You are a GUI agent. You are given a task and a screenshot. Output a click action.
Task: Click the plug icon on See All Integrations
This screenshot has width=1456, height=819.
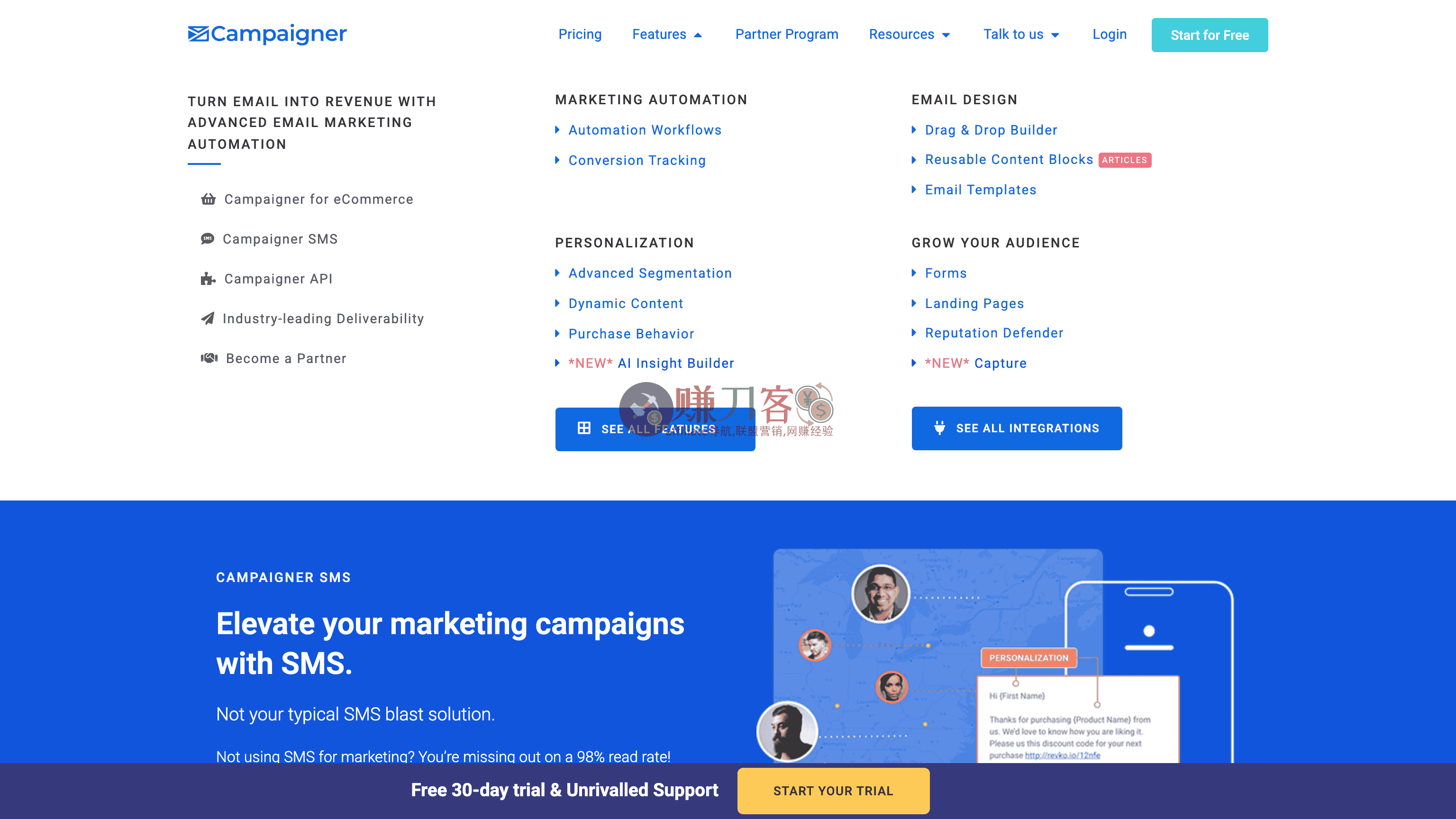pyautogui.click(x=939, y=428)
